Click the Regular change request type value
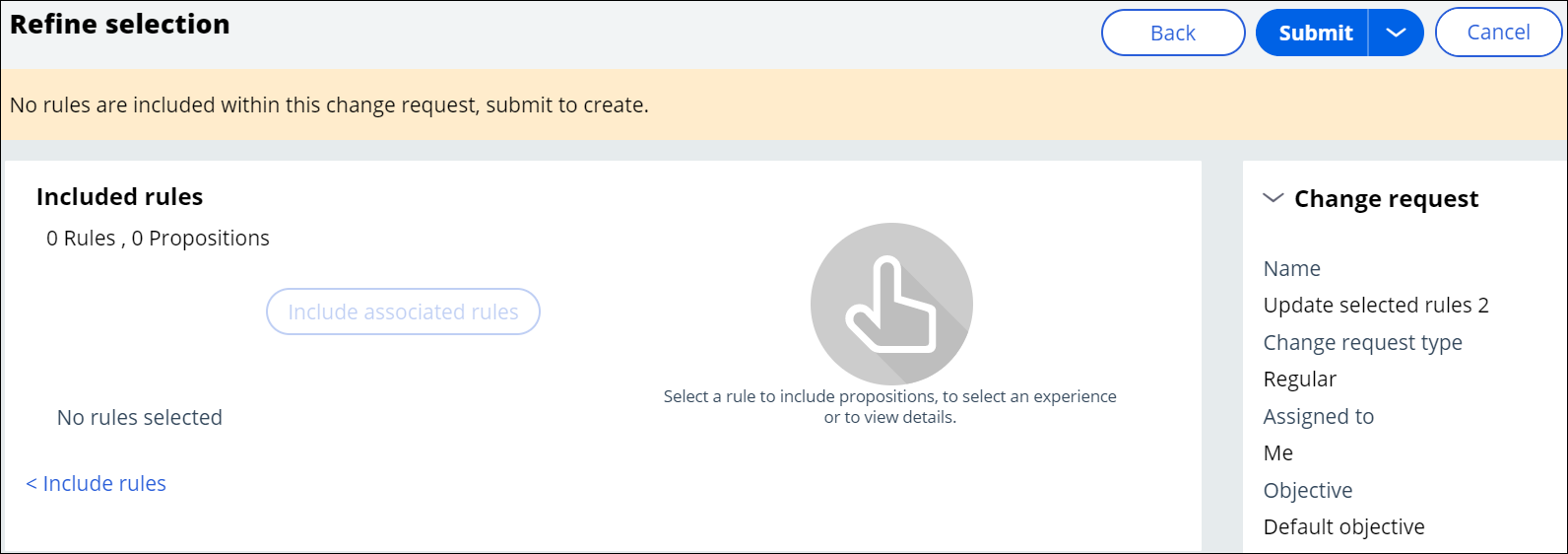Image resolution: width=1568 pixels, height=554 pixels. (x=1299, y=380)
